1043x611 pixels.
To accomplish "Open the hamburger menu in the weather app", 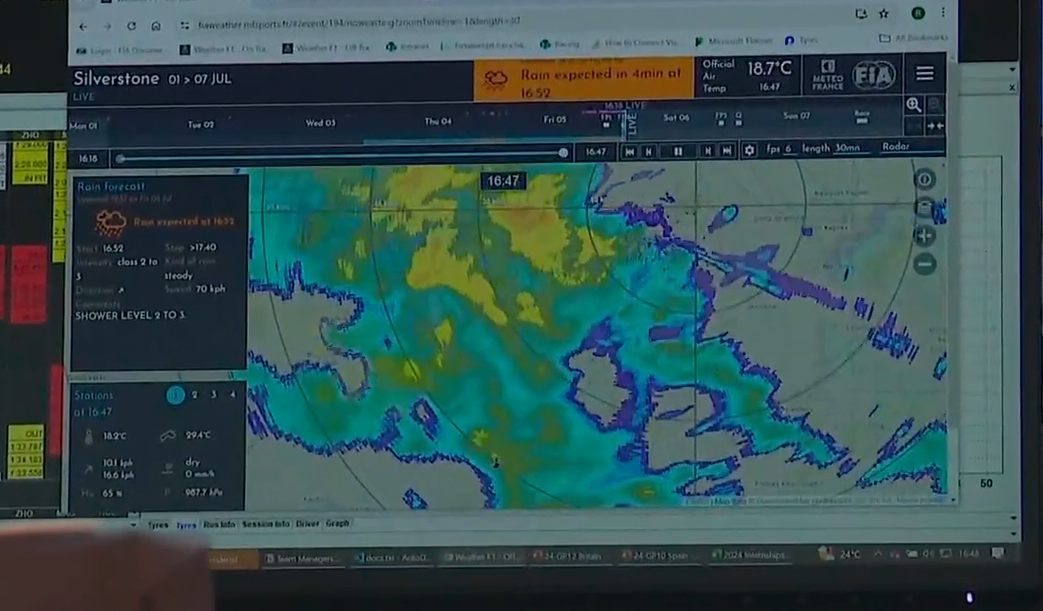I will 924,73.
